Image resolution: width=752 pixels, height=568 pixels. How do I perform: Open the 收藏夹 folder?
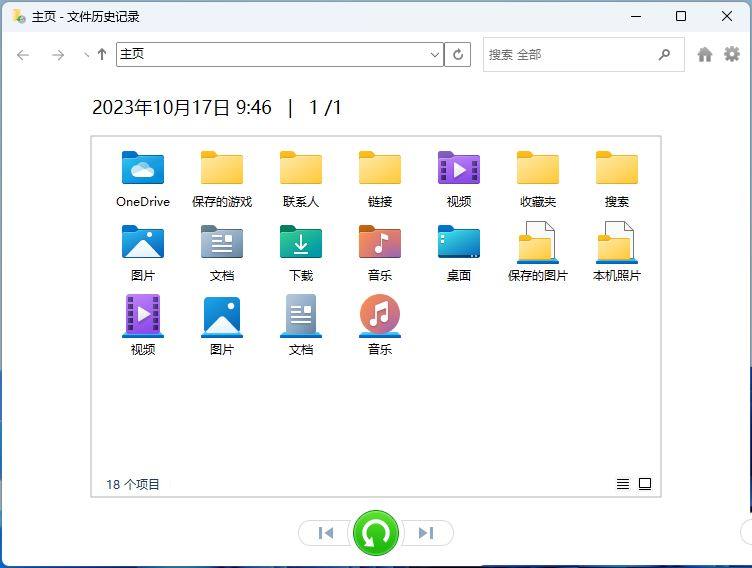tap(538, 179)
